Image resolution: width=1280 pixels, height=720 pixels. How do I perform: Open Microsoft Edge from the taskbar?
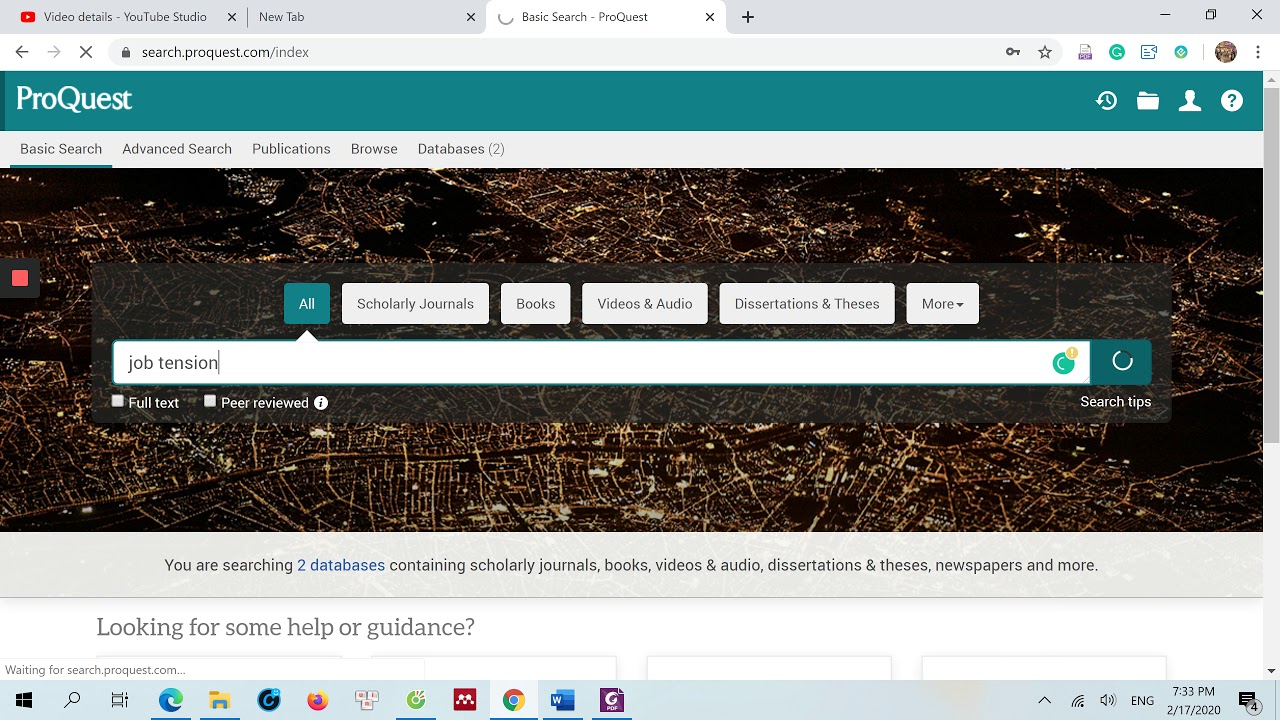tap(171, 700)
